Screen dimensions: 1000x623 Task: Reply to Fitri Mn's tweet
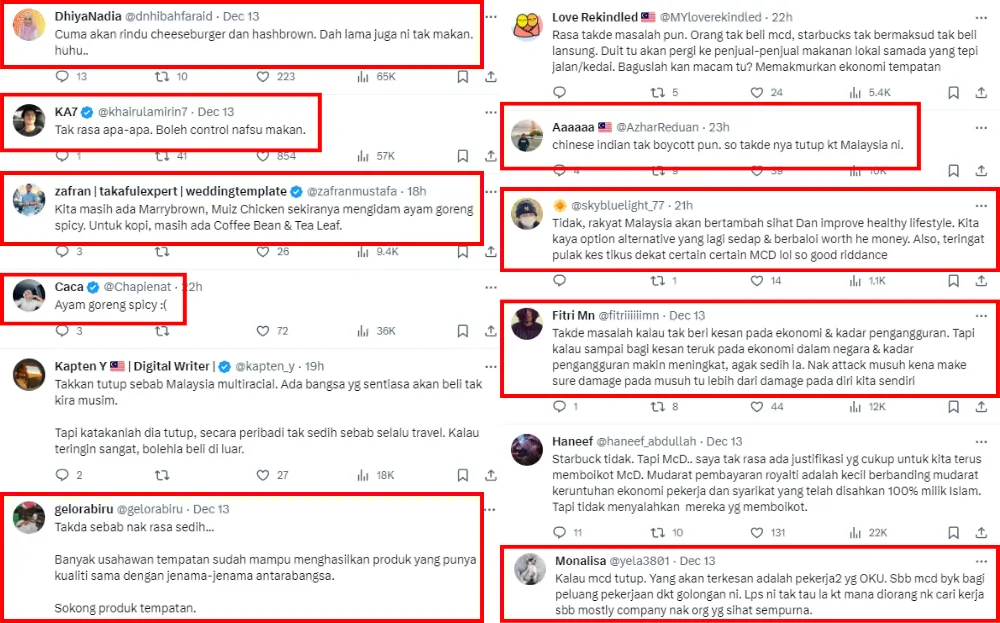click(x=559, y=407)
